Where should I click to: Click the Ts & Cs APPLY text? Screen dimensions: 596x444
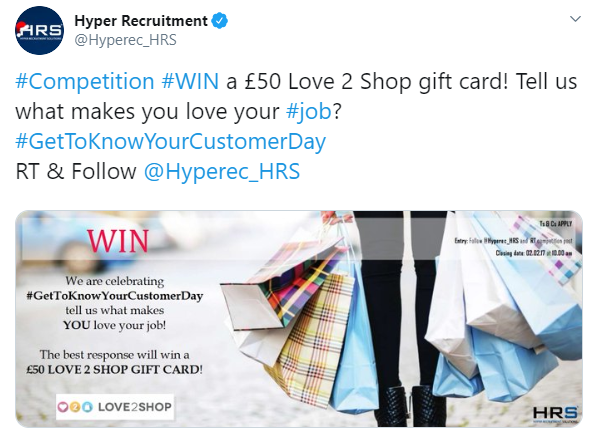pos(556,224)
